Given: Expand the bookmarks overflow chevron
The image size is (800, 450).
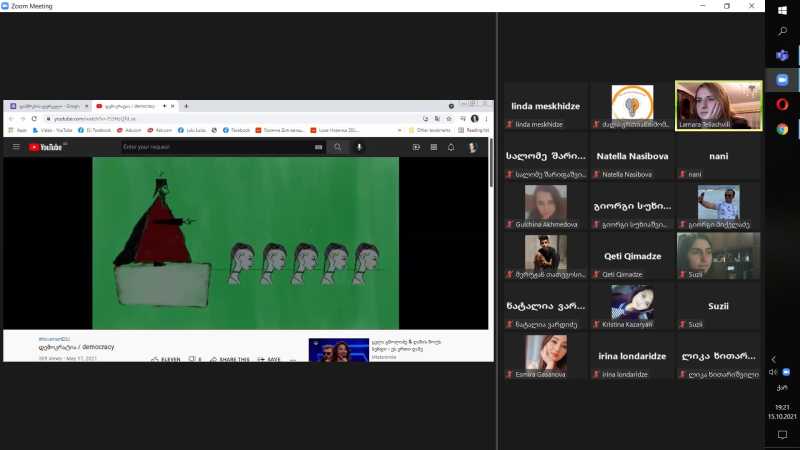Looking at the screenshot, I should point(399,130).
